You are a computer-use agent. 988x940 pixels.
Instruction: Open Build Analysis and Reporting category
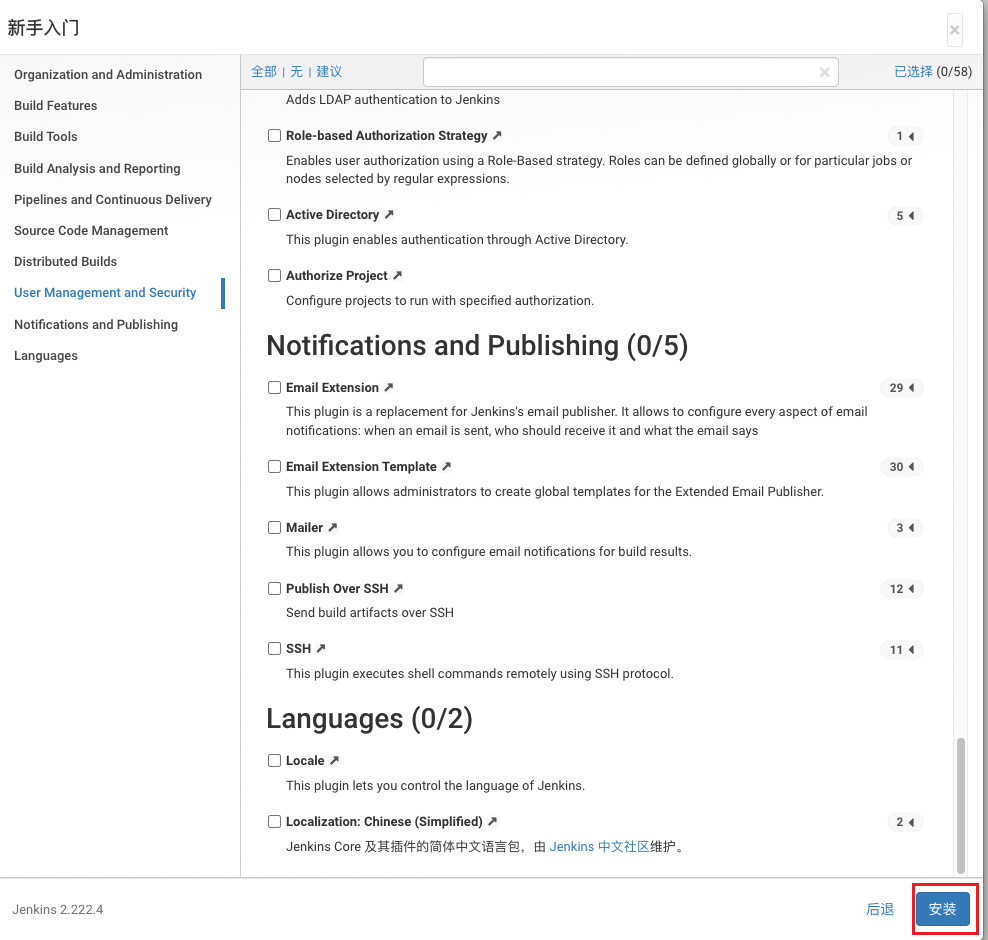pos(97,168)
